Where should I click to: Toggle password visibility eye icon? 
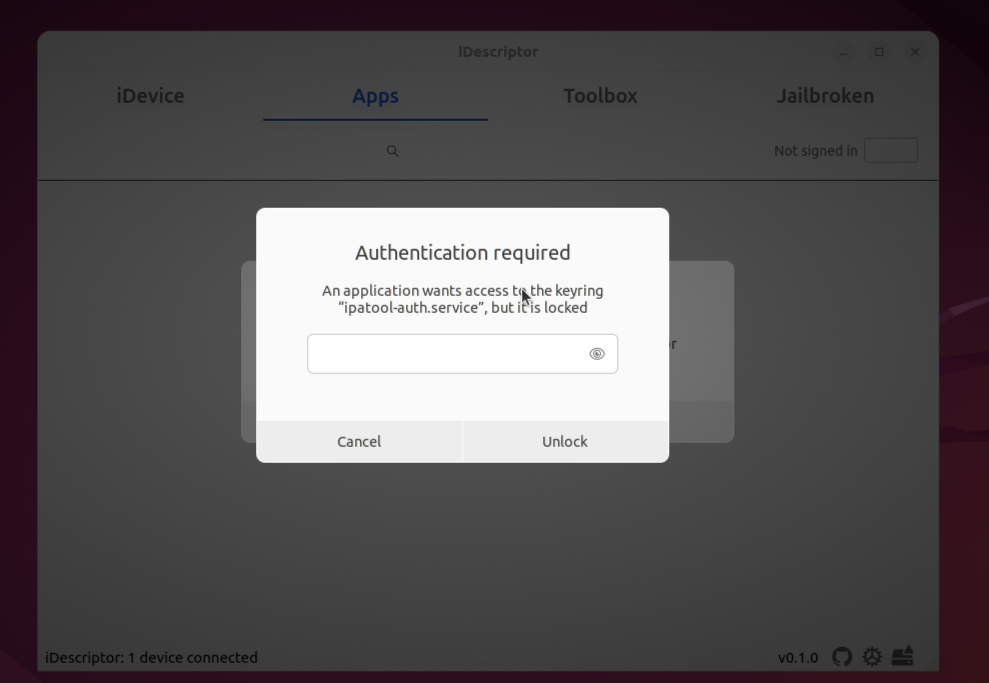tap(597, 354)
